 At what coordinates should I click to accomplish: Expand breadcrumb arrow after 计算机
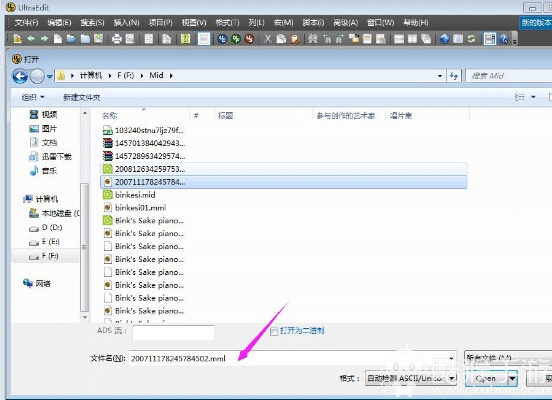click(x=110, y=76)
